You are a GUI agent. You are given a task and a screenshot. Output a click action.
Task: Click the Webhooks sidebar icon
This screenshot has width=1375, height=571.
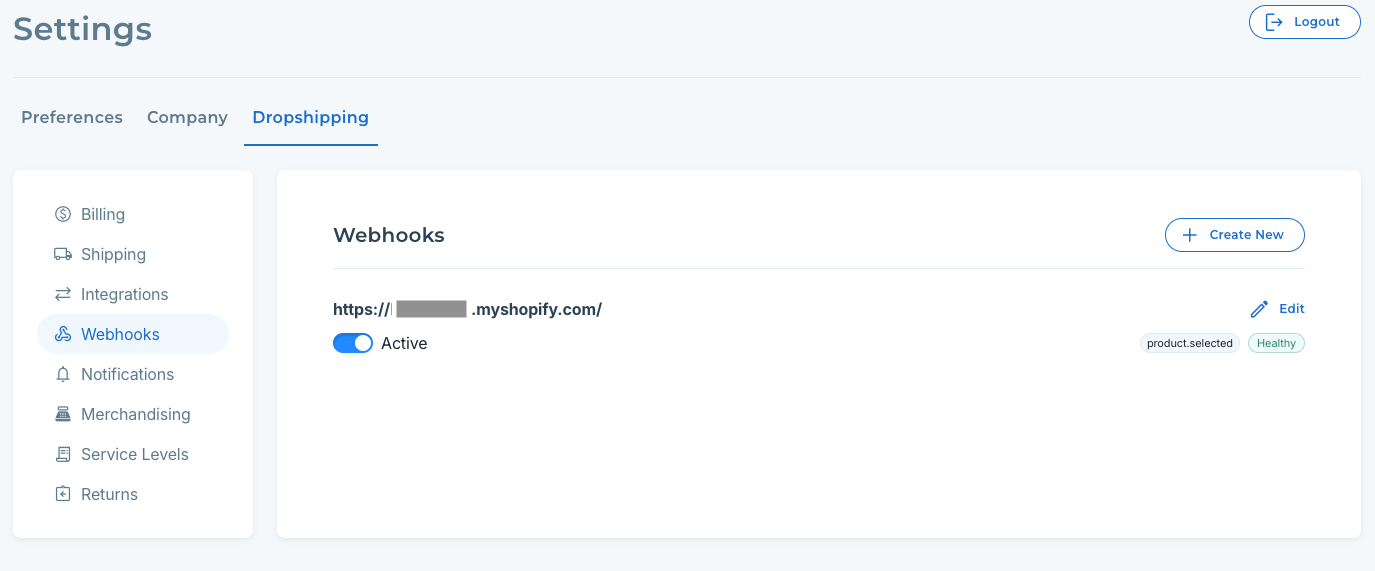coord(63,334)
